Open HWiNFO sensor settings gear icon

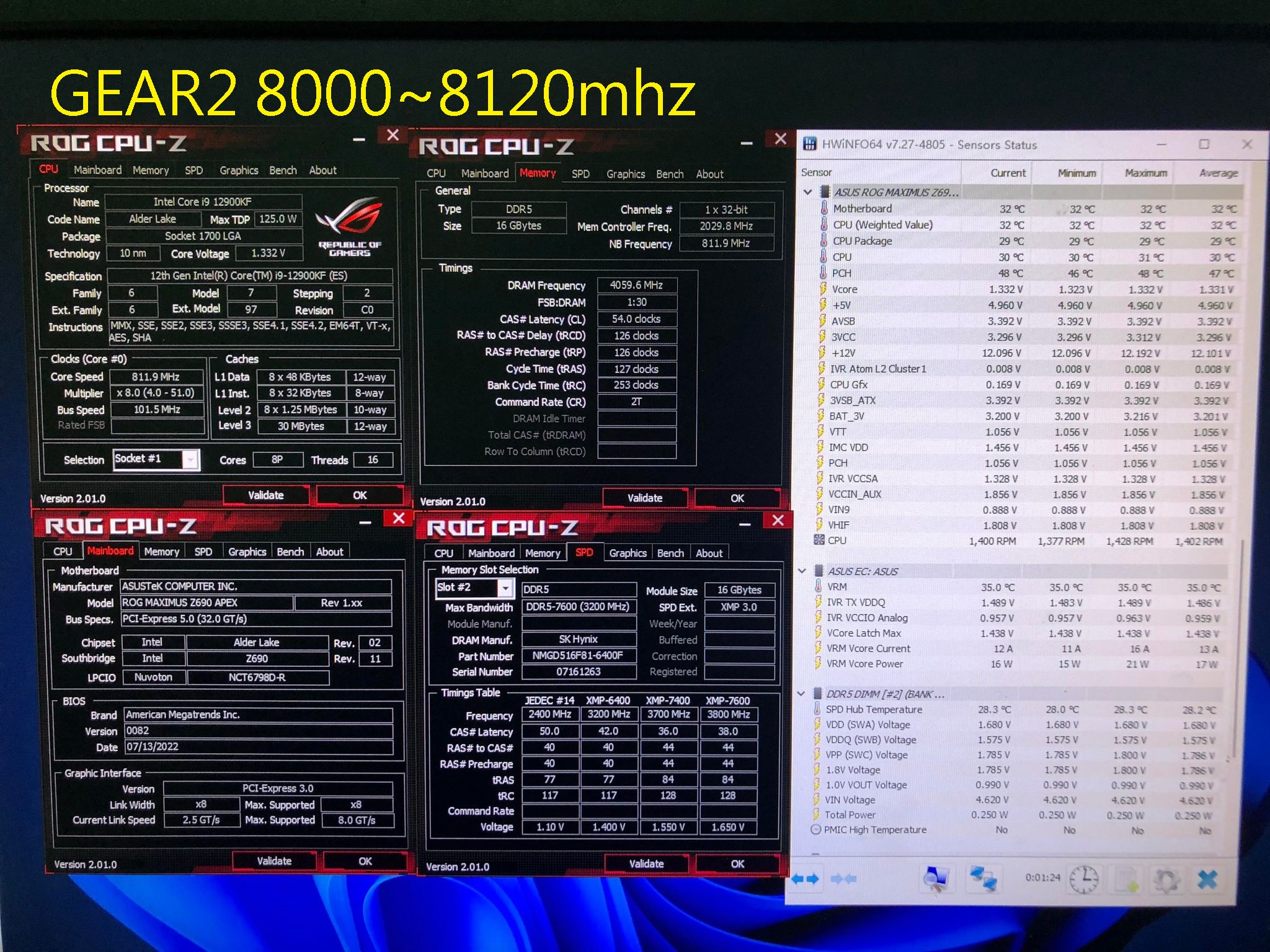tap(1166, 879)
